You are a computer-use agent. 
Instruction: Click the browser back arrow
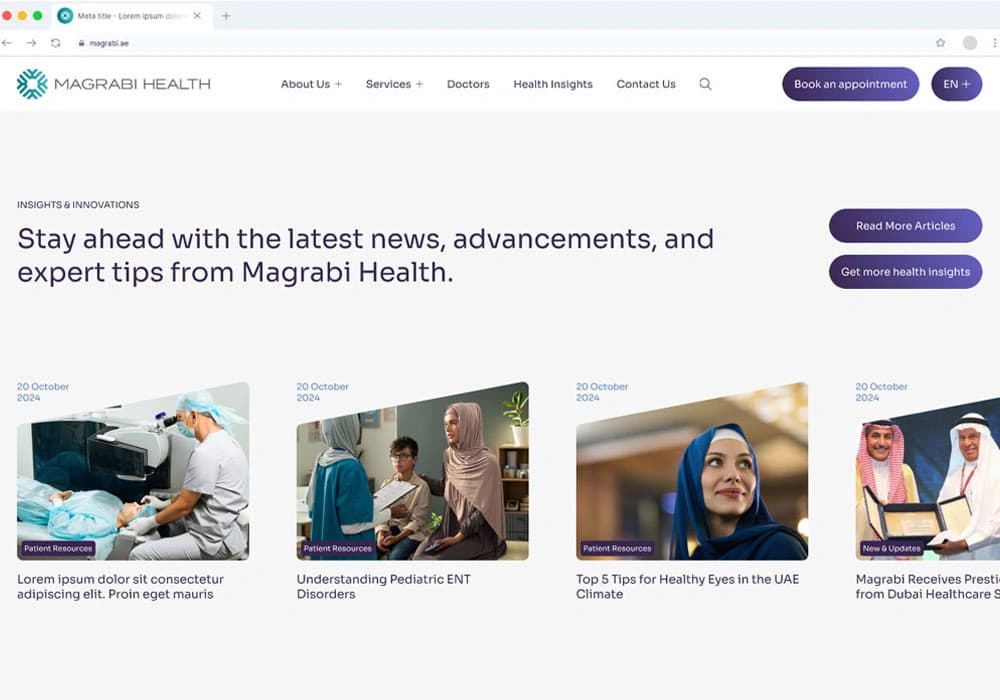point(8,43)
